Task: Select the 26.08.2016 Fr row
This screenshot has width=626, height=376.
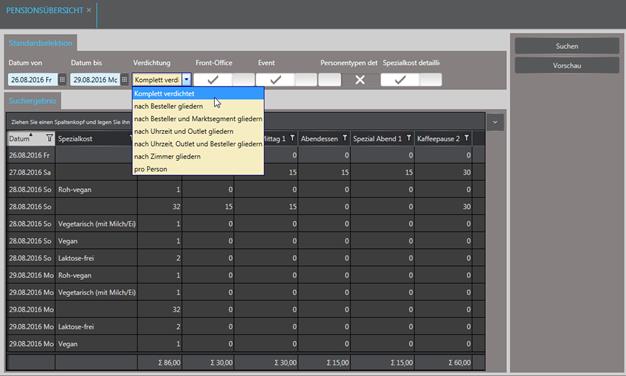Action: 246,155
